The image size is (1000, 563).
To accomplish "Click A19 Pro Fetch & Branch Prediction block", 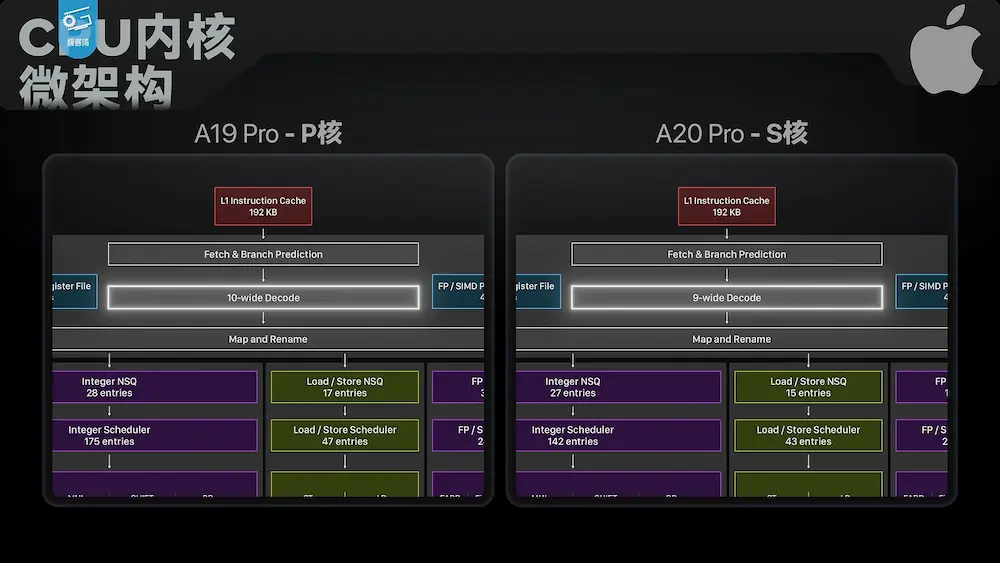I will [263, 254].
